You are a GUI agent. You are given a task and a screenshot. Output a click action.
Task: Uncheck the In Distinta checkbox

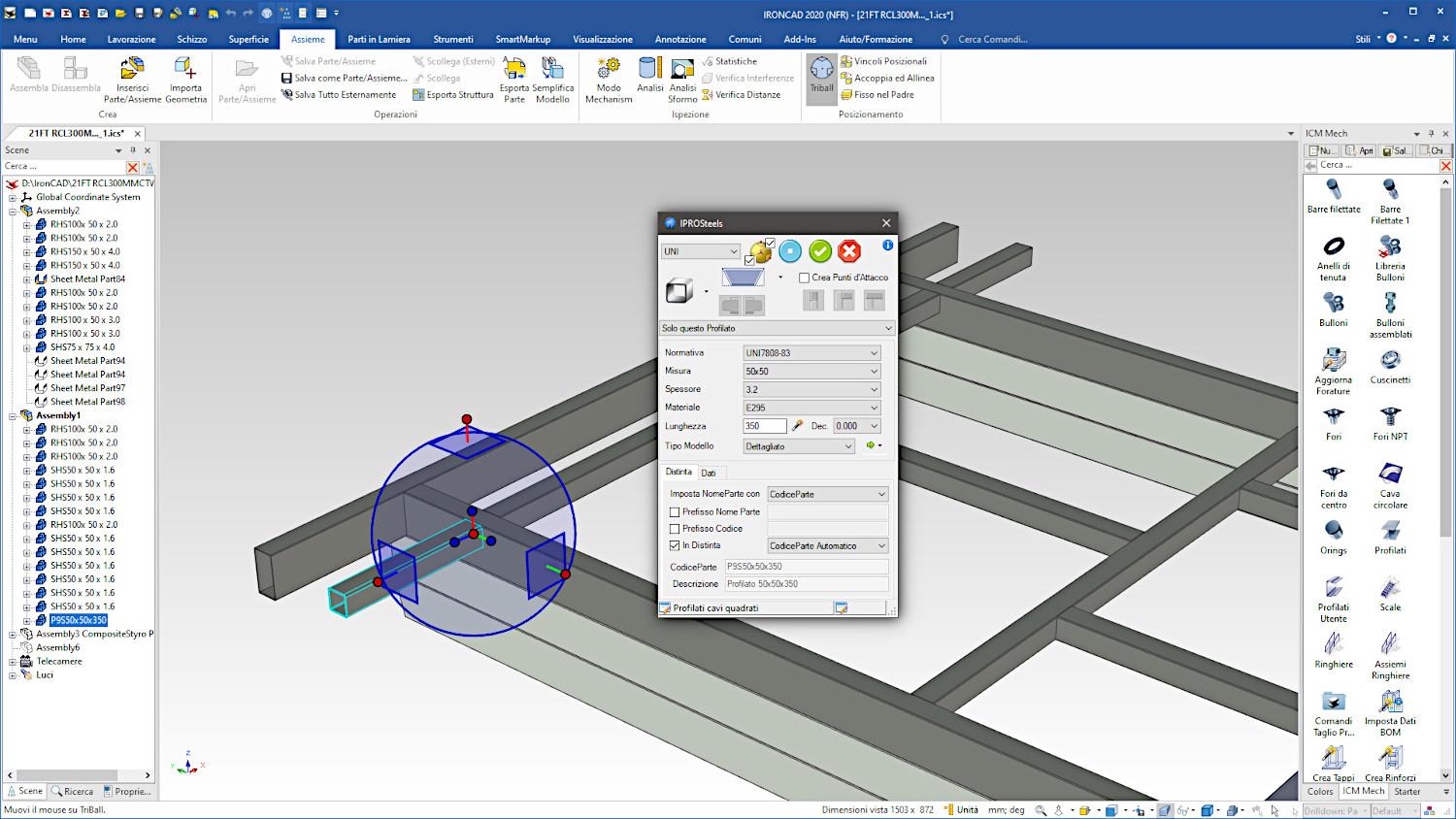point(675,545)
